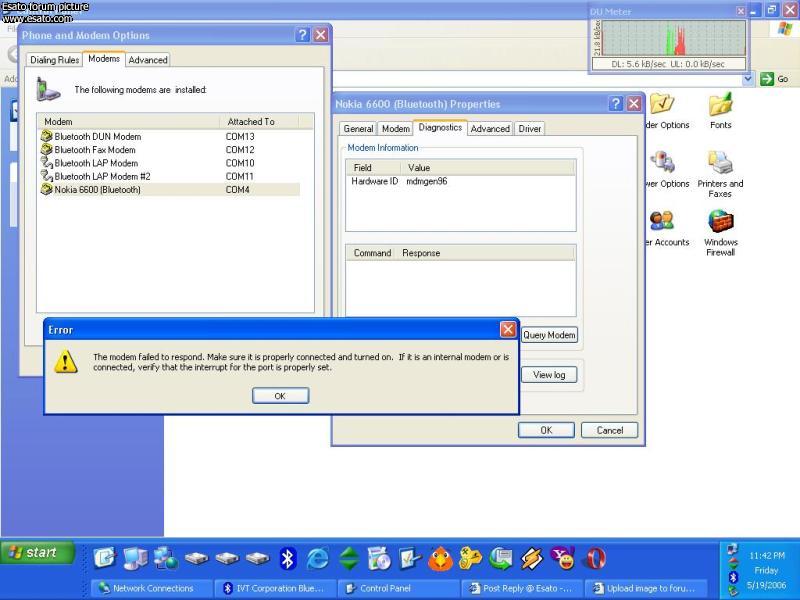Open Internet Explorer from quick launch
The height and width of the screenshot is (600, 800).
tap(317, 558)
